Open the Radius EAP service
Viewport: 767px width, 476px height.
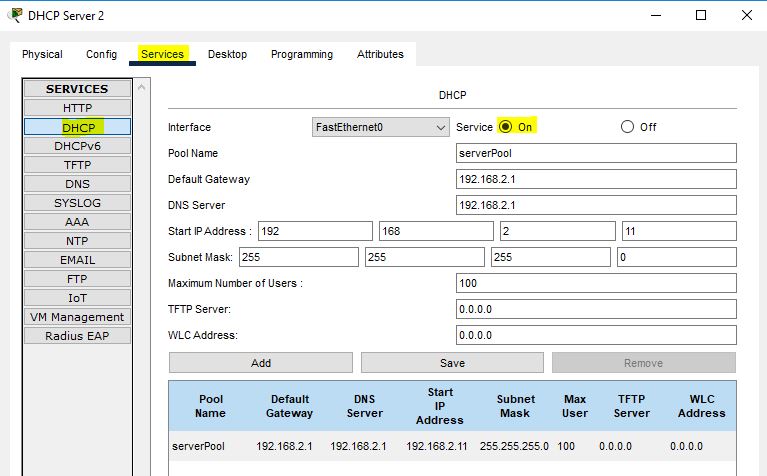(x=77, y=336)
